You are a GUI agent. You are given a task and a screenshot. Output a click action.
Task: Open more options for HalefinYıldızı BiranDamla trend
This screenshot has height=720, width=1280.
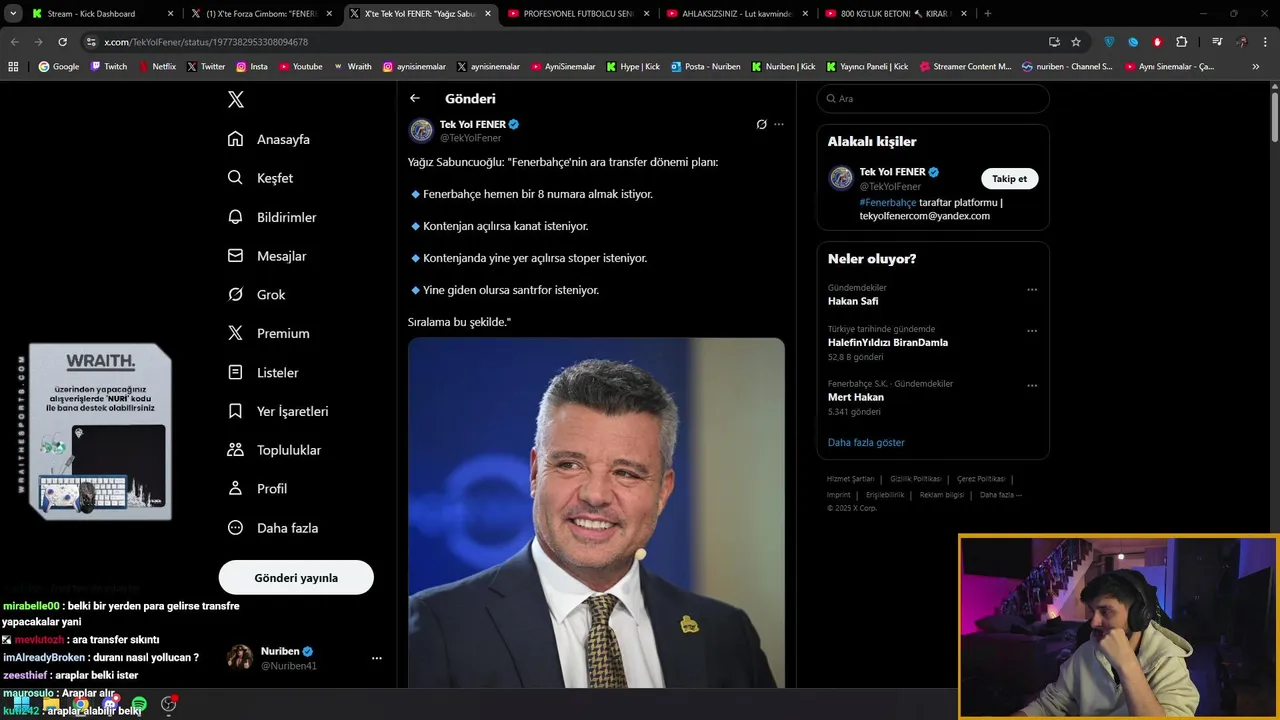point(1032,331)
